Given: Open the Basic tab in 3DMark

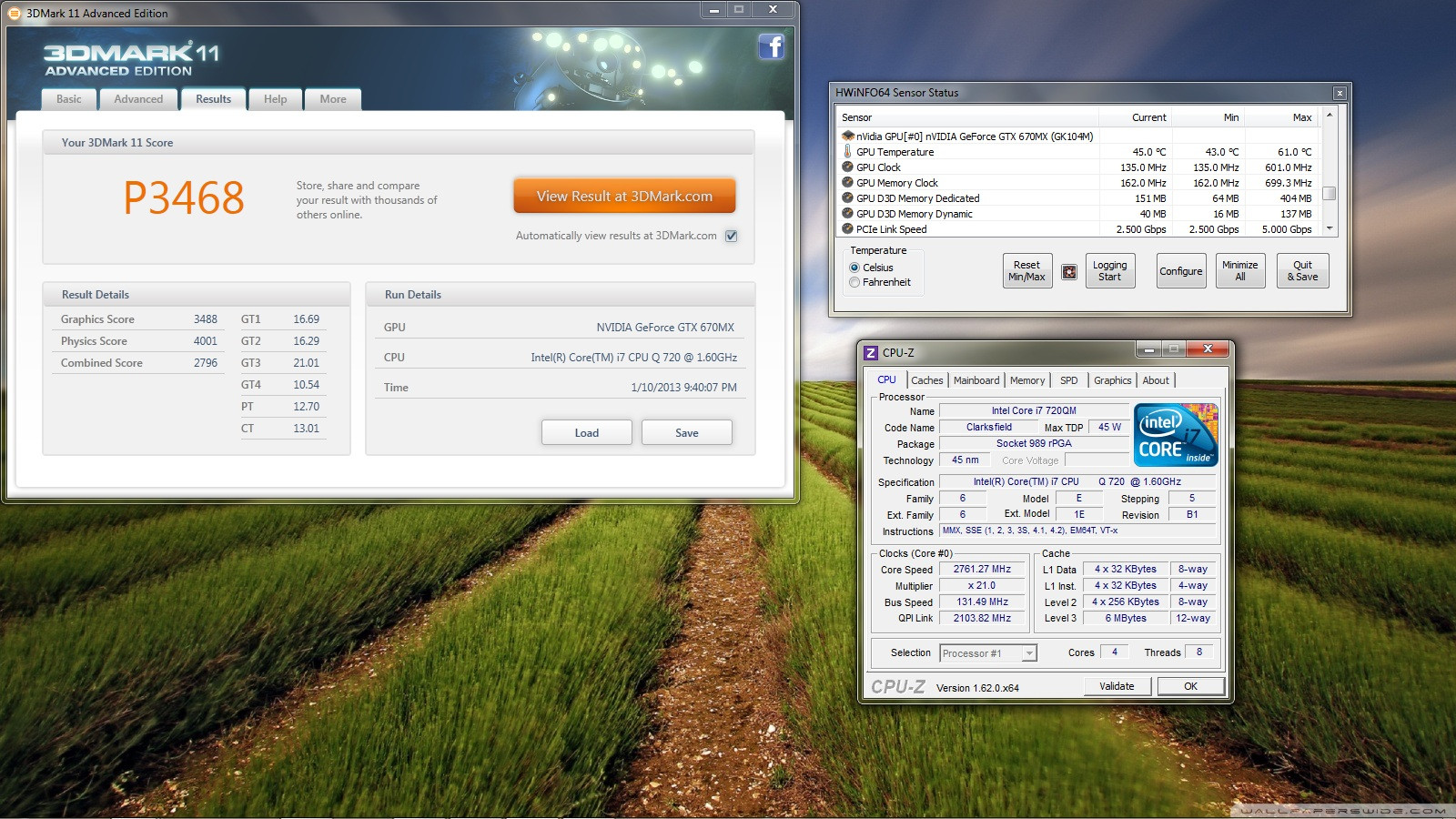Looking at the screenshot, I should (x=69, y=99).
